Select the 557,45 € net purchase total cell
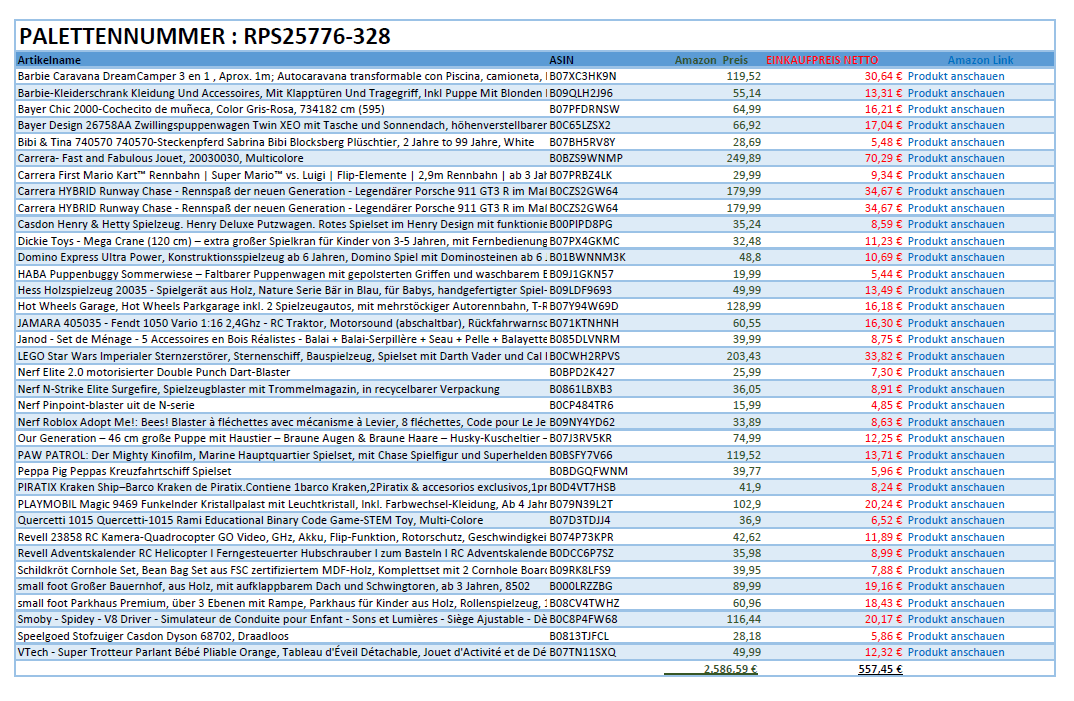This screenshot has width=1074, height=701. point(880,670)
